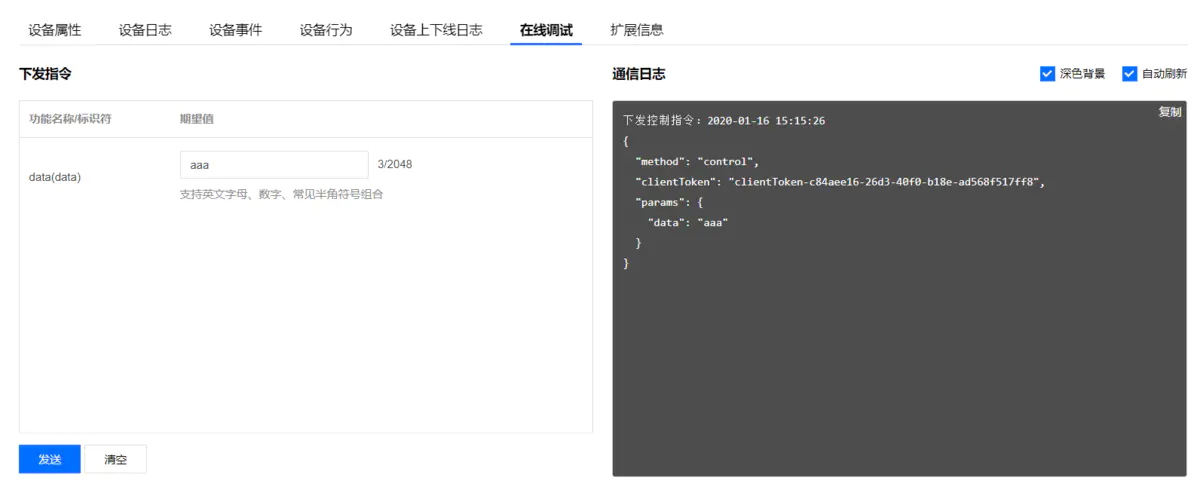
Task: Switch to the 扩展信息 tab
Action: [x=637, y=30]
